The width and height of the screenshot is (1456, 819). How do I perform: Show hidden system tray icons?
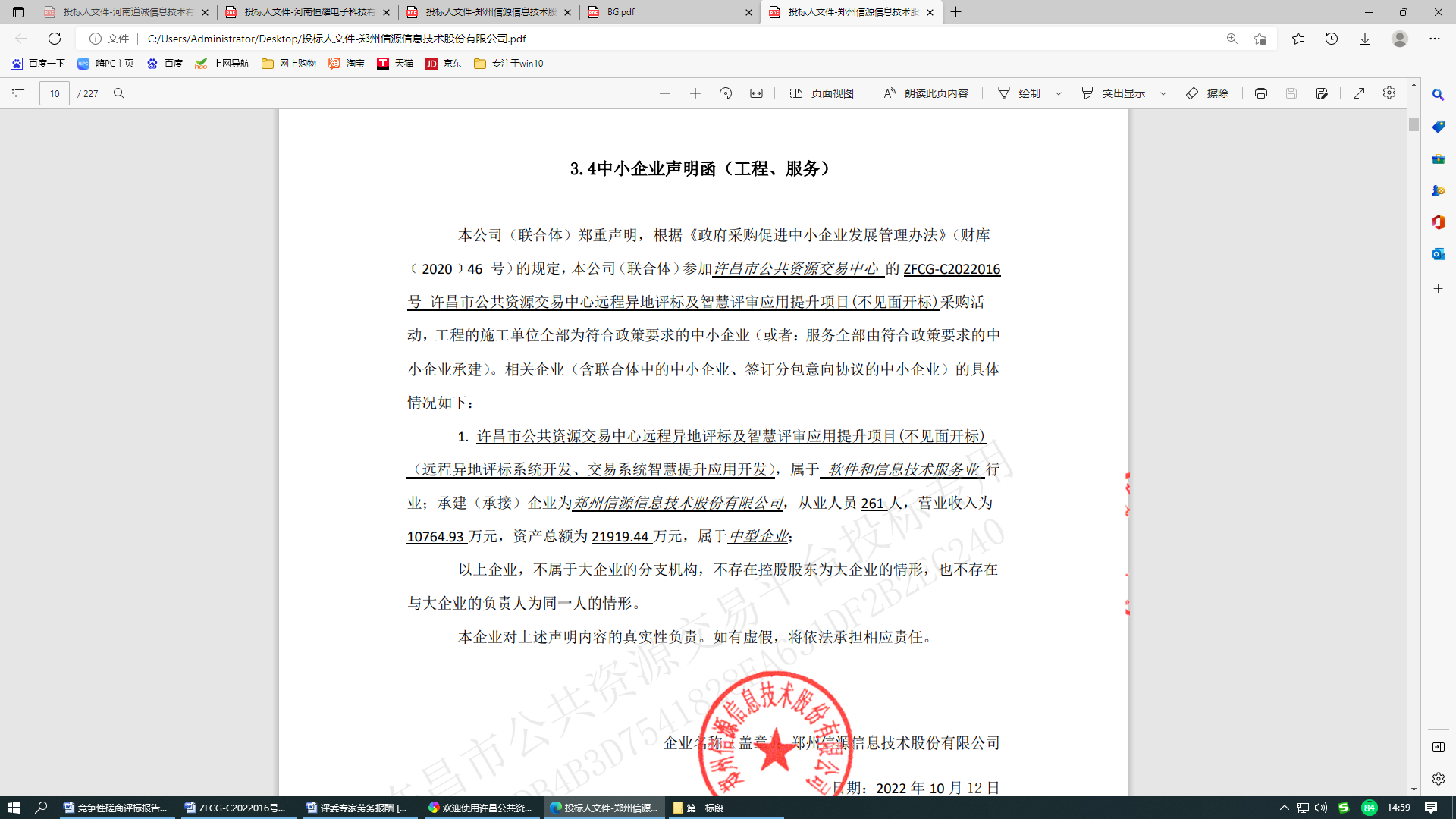click(1284, 808)
